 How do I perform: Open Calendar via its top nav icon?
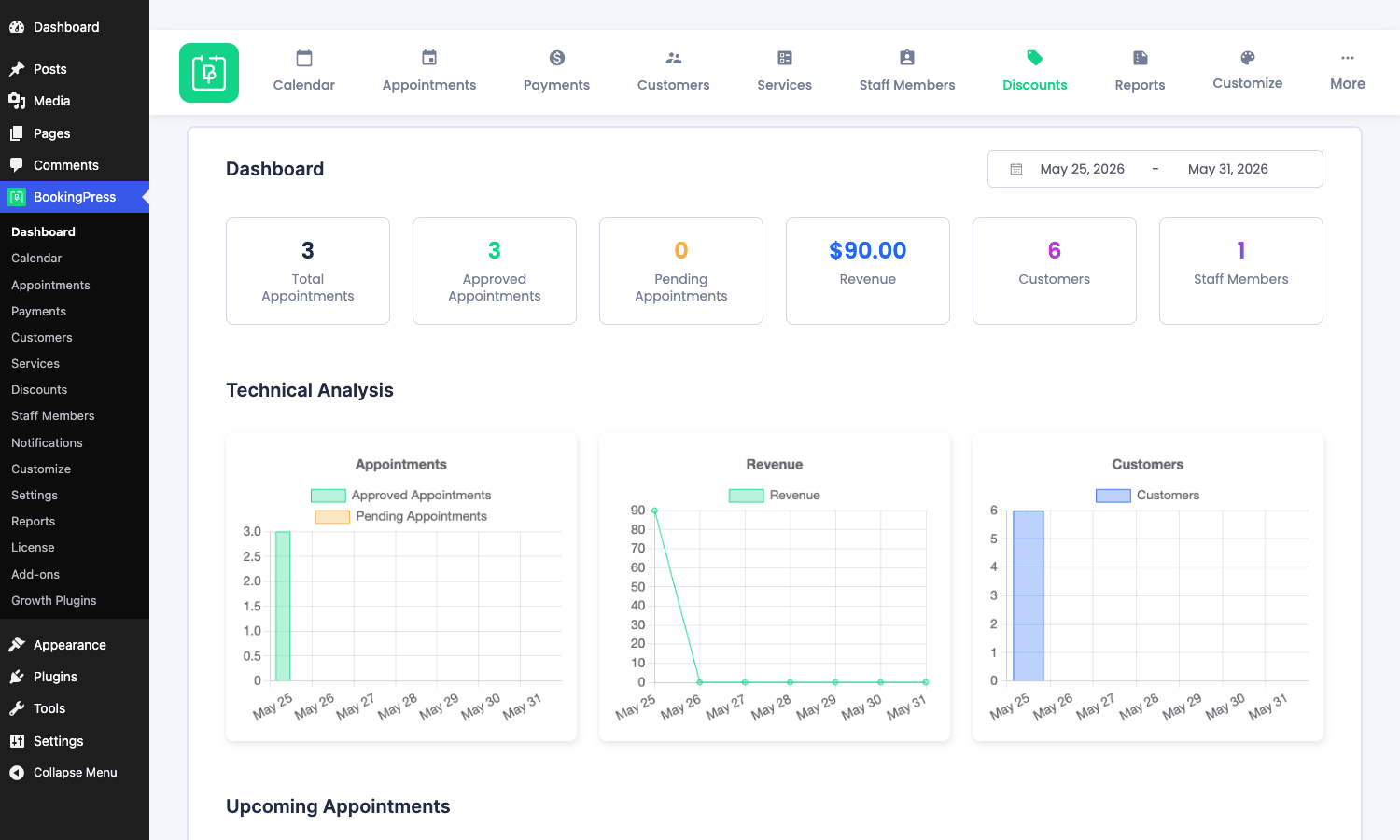point(304,58)
